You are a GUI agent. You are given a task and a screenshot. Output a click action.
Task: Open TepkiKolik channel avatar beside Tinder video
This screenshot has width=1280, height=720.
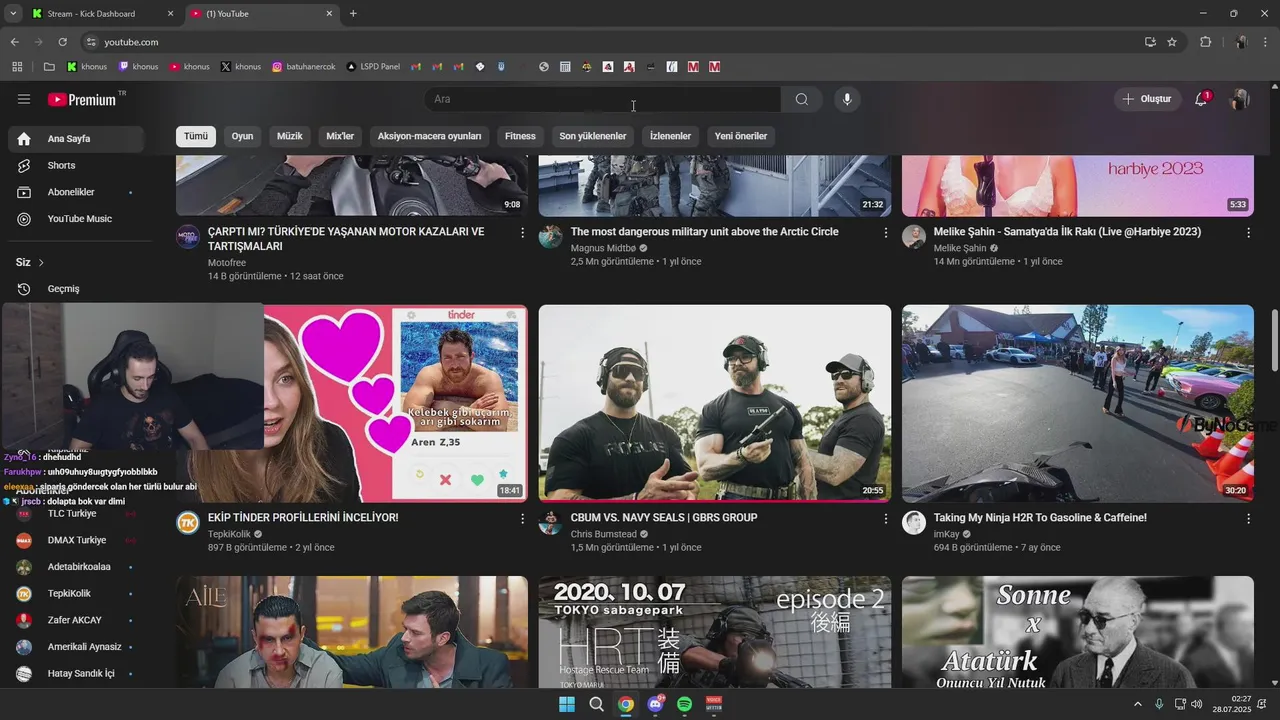pos(188,523)
